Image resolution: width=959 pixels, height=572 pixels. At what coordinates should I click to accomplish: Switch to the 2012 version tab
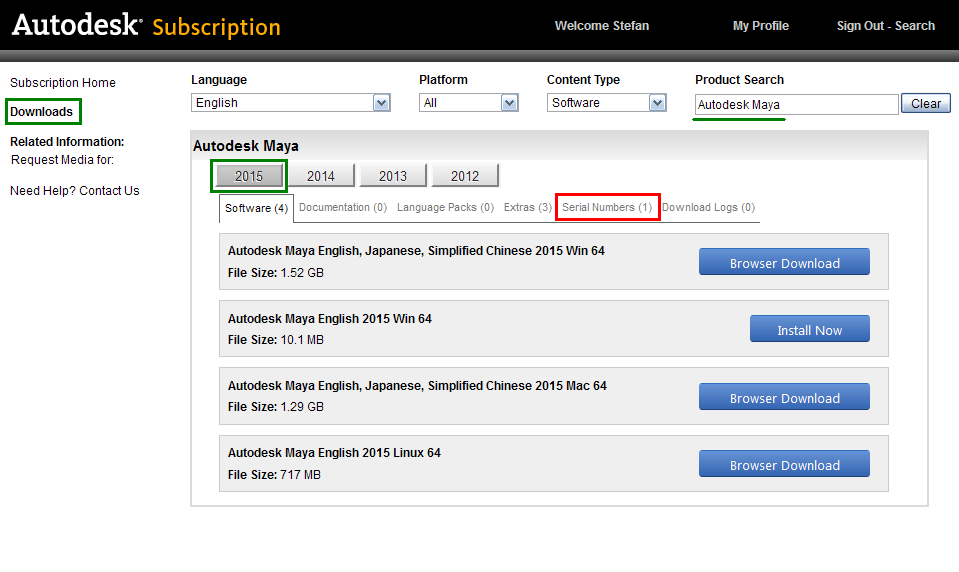[x=465, y=176]
